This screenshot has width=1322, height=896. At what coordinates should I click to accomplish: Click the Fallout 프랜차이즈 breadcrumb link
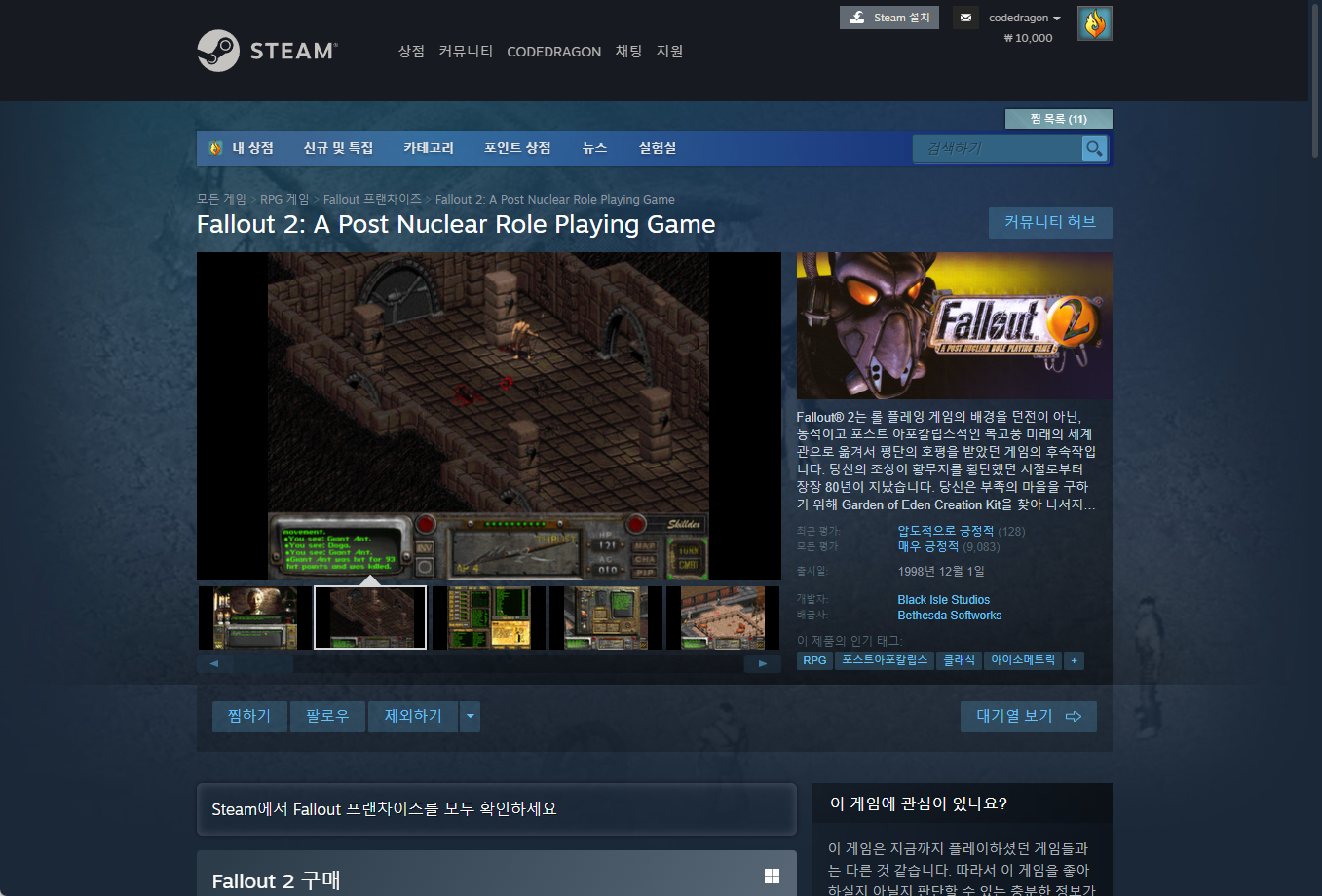[372, 199]
